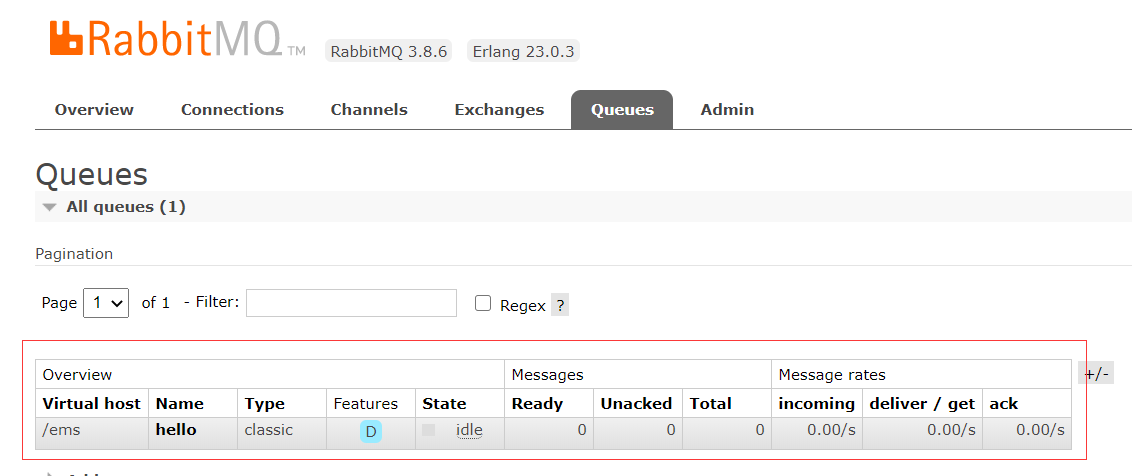Enable the Regex checkbox
The image size is (1132, 476).
(x=483, y=303)
